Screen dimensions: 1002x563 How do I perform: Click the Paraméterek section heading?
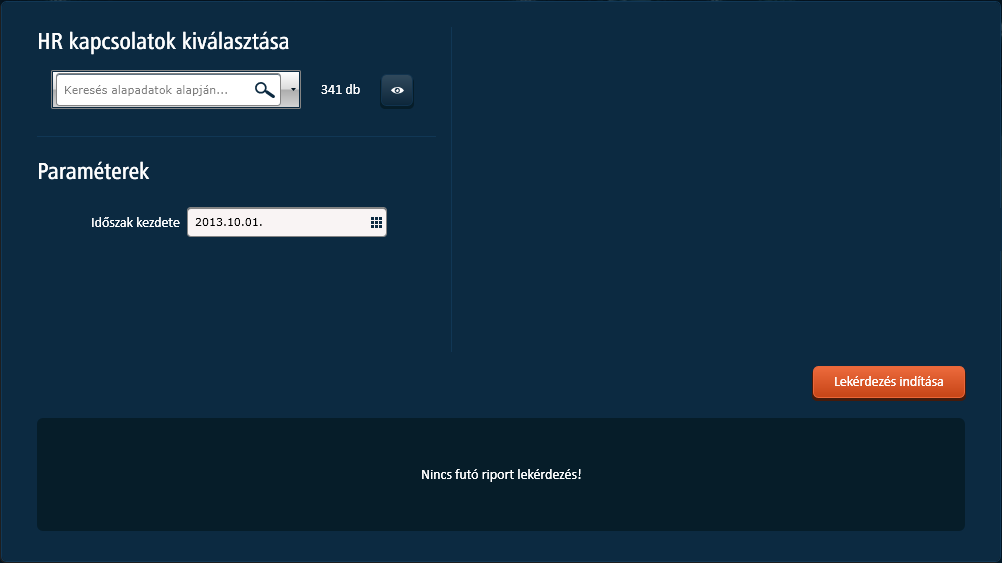click(x=93, y=171)
